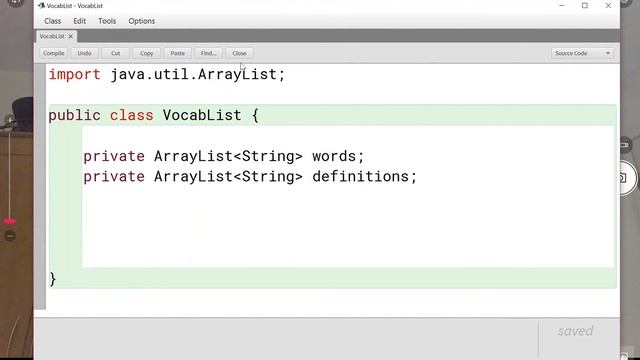Click the 'public' keyword in class declaration
This screenshot has width=640, height=360.
(x=74, y=116)
